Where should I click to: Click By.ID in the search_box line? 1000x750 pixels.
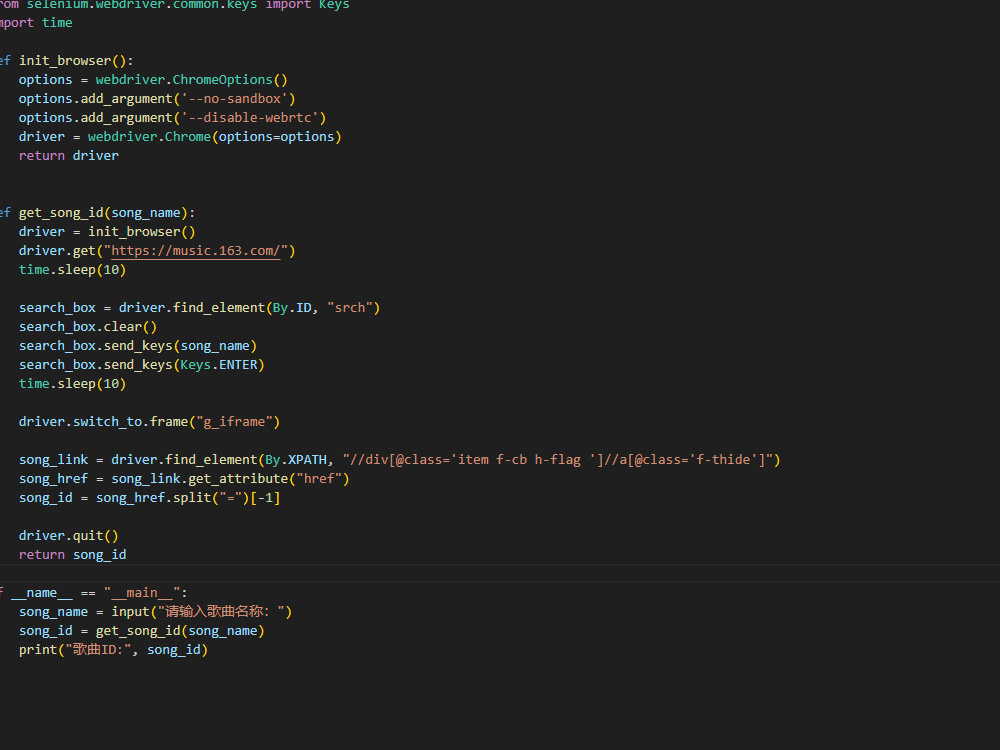click(x=291, y=307)
